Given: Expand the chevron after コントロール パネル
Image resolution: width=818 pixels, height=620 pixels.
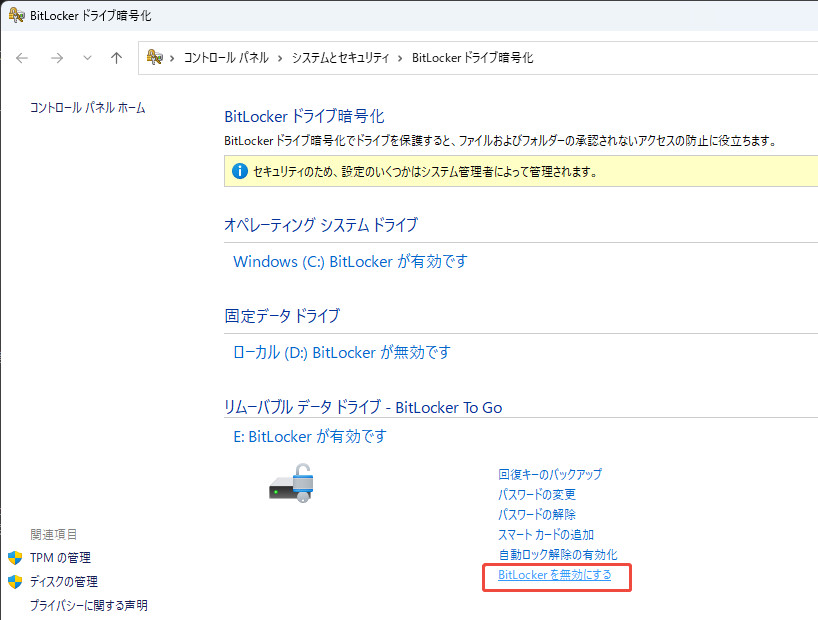Looking at the screenshot, I should point(280,58).
